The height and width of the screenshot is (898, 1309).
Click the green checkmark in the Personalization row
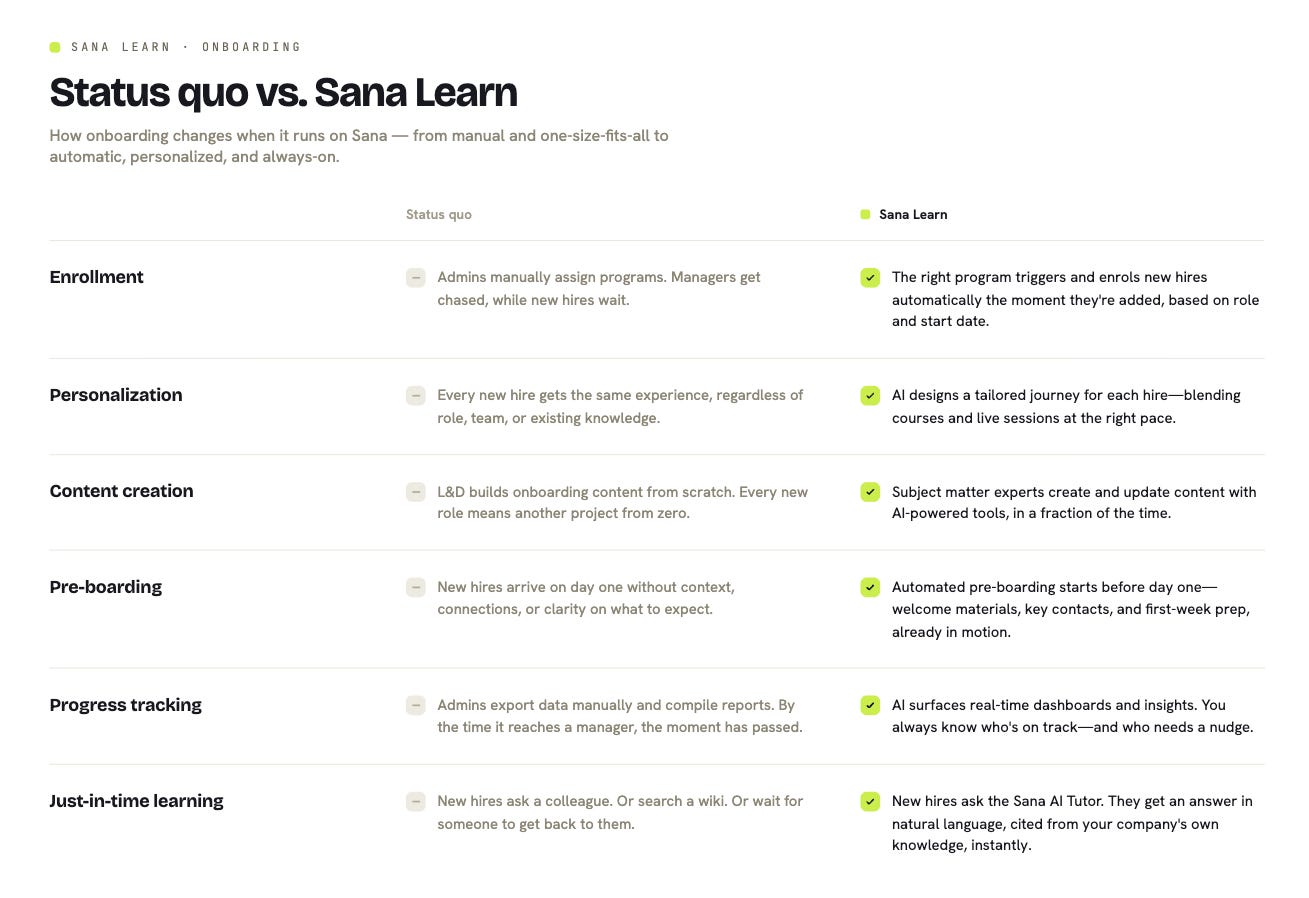click(x=870, y=395)
